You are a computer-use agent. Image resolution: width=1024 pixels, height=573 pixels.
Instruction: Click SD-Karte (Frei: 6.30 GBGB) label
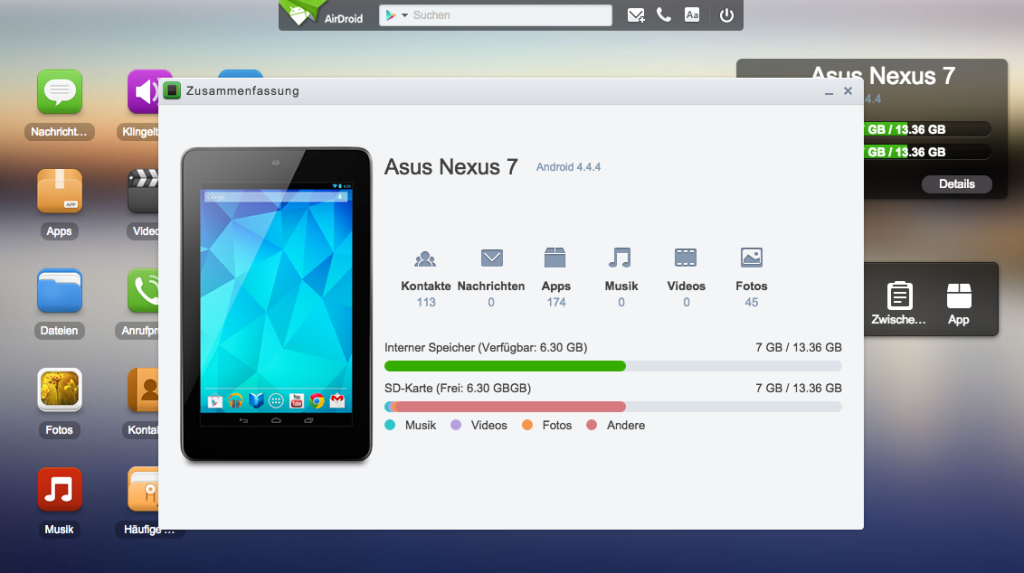pyautogui.click(x=457, y=388)
